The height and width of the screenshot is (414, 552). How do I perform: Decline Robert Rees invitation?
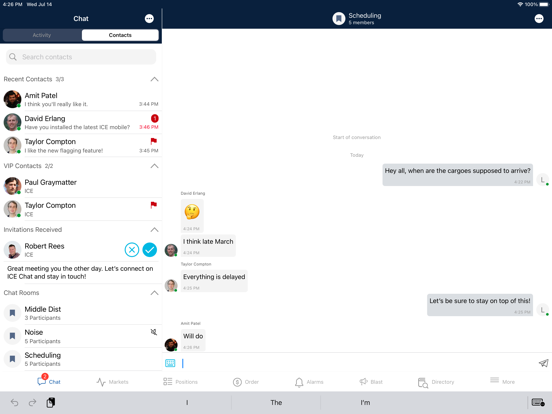132,250
